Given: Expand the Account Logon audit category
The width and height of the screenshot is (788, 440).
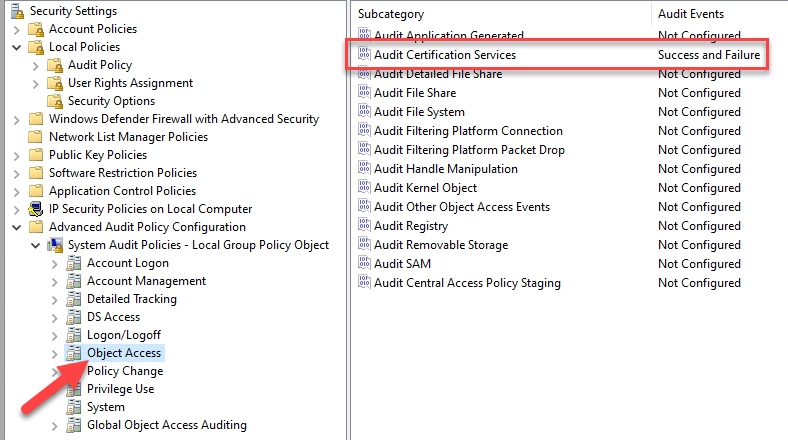Looking at the screenshot, I should click(x=54, y=263).
